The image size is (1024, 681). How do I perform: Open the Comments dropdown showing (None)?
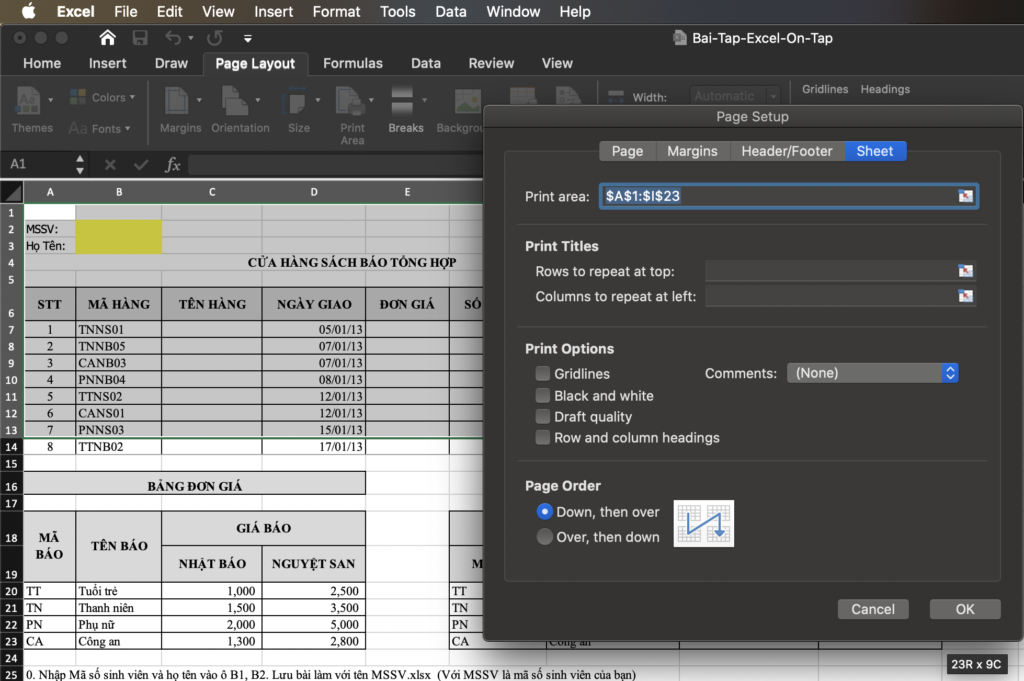click(872, 373)
